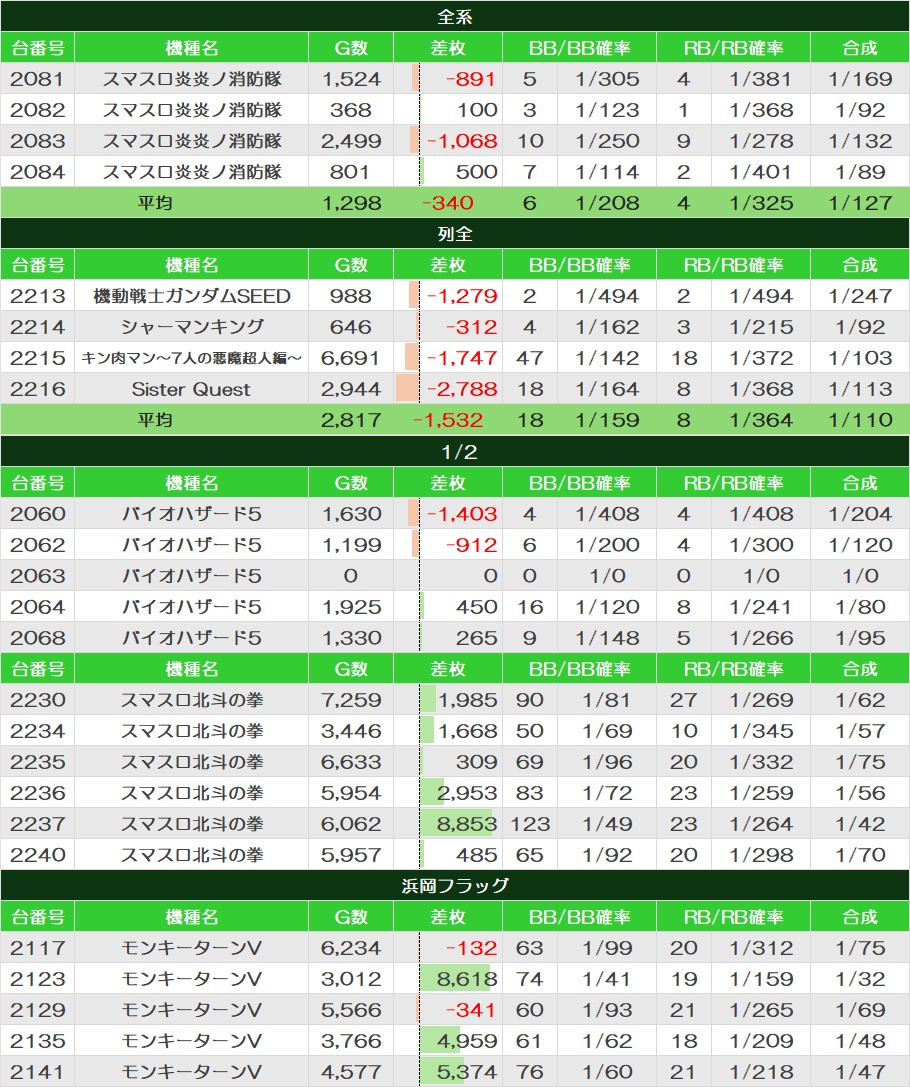
Task: Select difference value 4,959
Action: [x=468, y=1041]
